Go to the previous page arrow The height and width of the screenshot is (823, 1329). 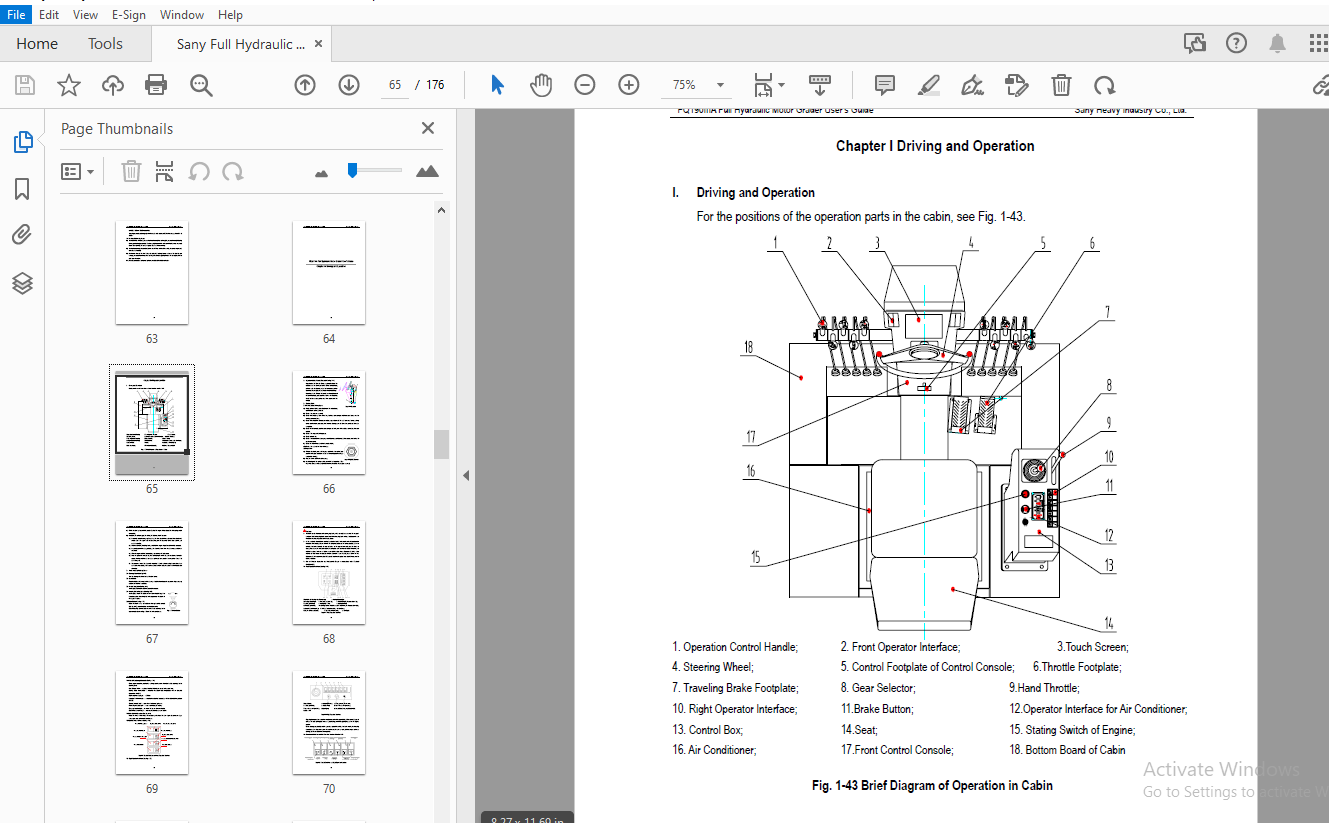[x=305, y=85]
